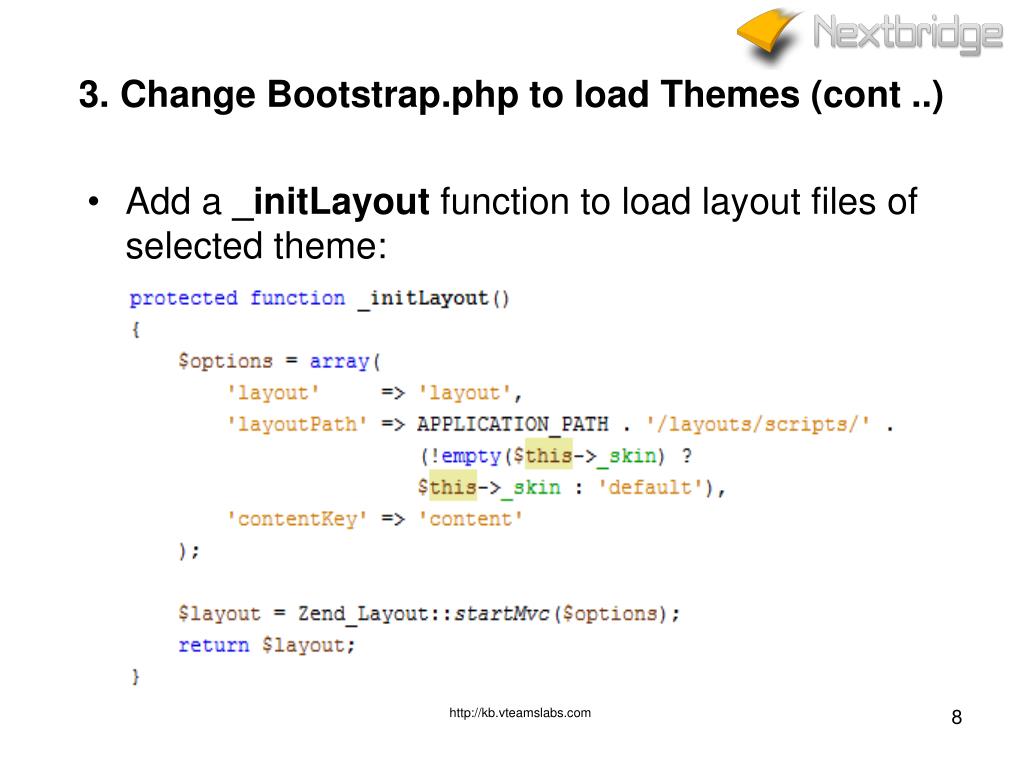Click highlighted 'this' in the !empty line
This screenshot has height=768, width=1024.
coord(549,455)
